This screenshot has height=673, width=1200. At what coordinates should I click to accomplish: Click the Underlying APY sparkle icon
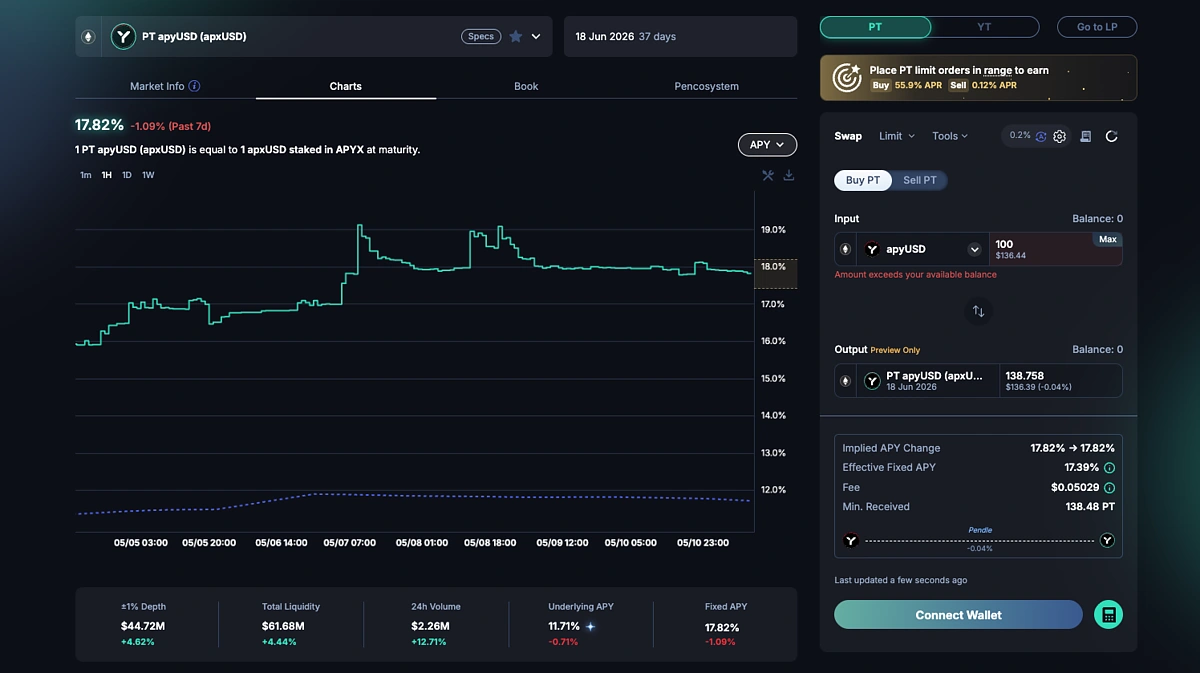[x=590, y=627]
